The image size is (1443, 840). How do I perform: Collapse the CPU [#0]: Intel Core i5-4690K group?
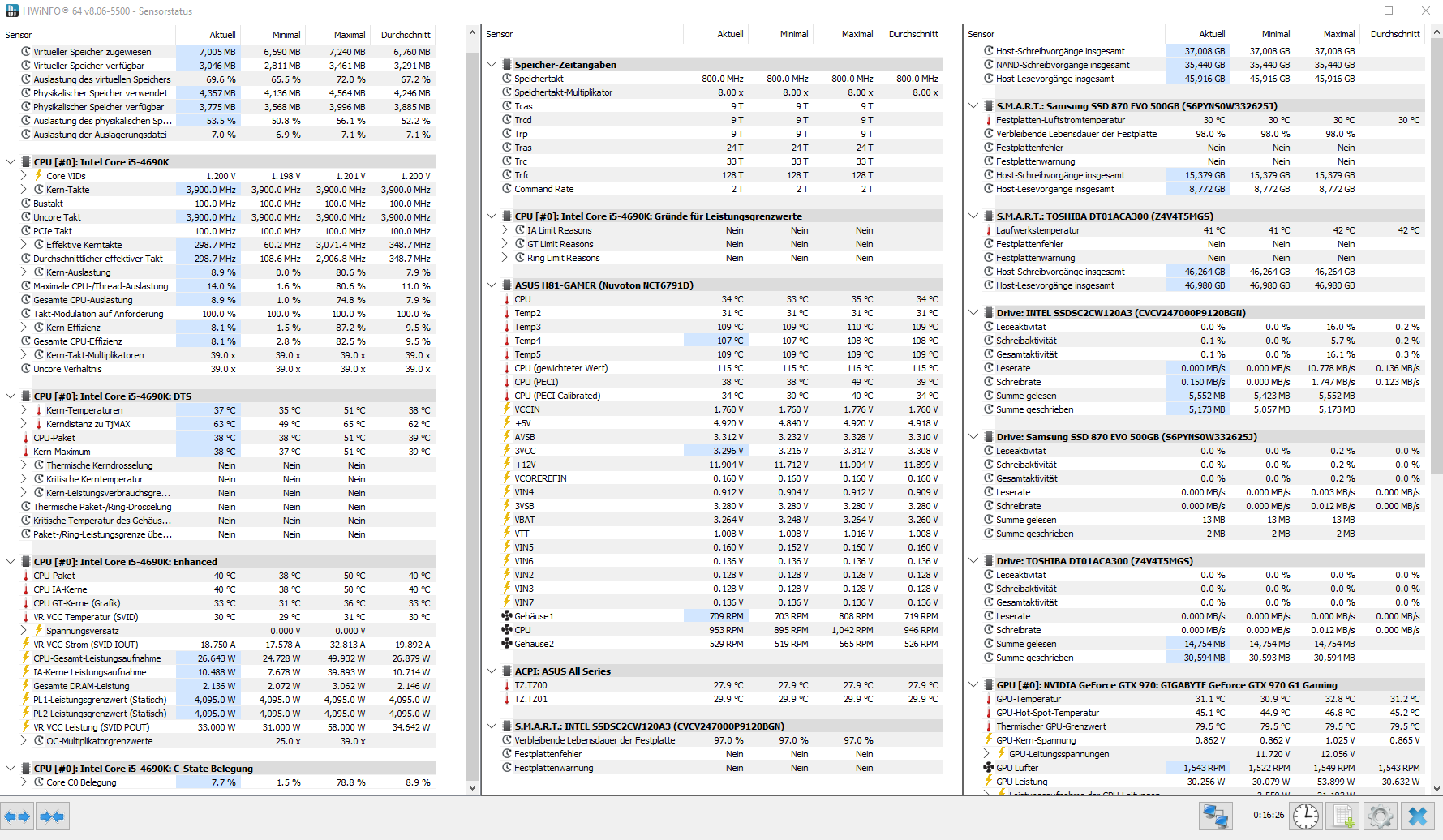click(x=11, y=162)
